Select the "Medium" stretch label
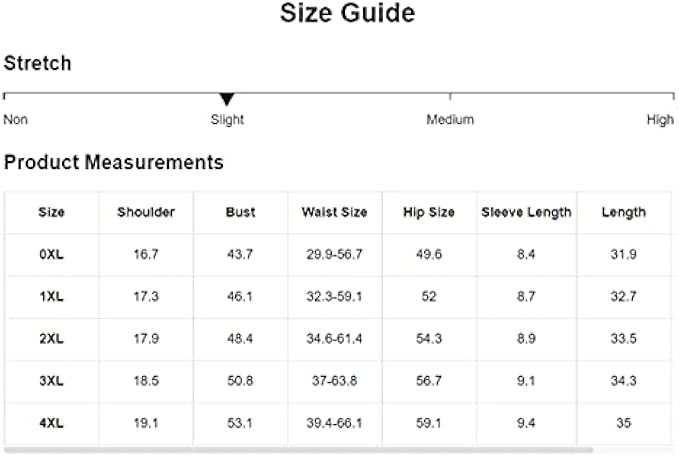 tap(450, 120)
